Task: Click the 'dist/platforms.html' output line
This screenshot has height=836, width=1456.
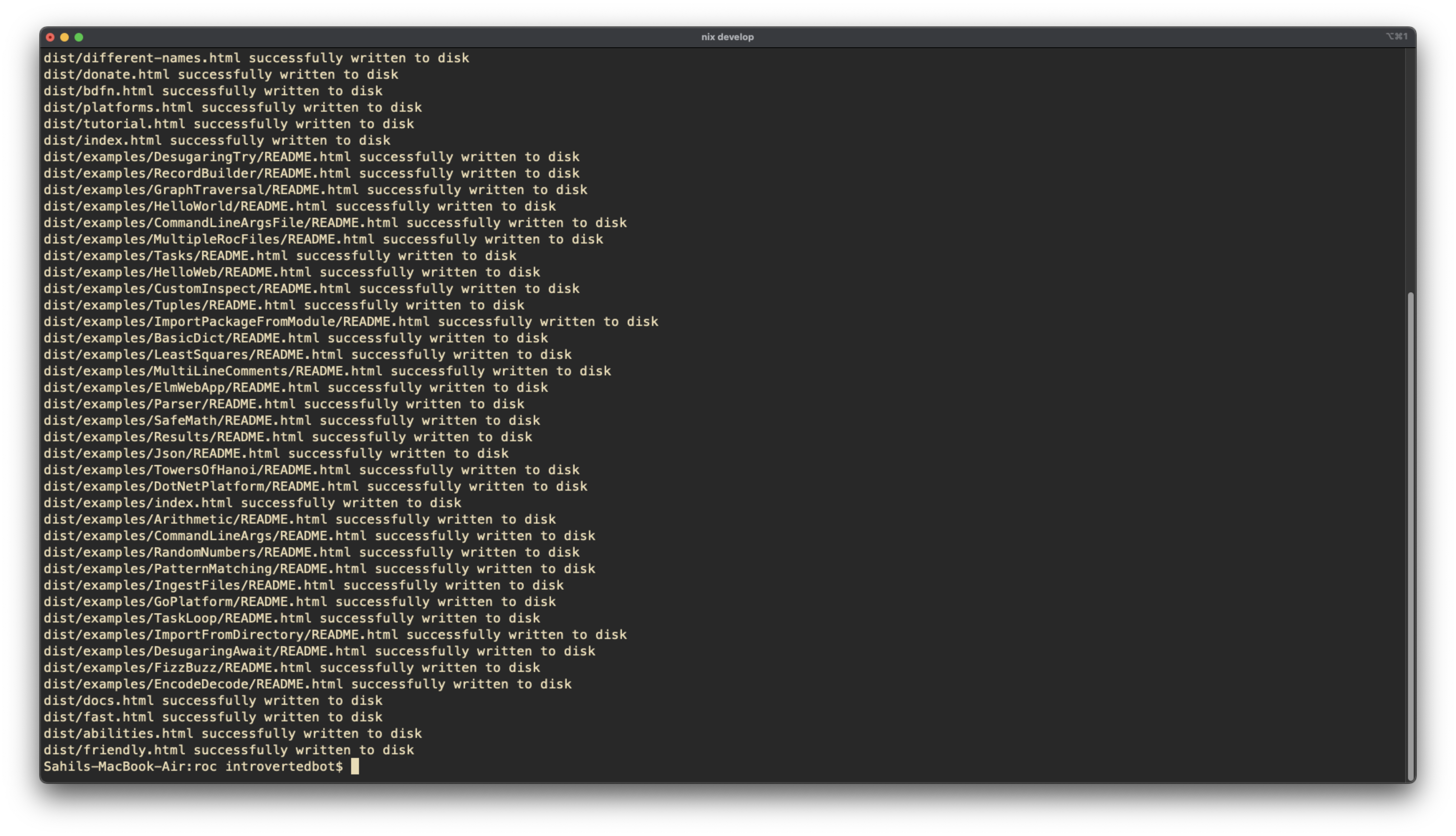Action: point(233,107)
